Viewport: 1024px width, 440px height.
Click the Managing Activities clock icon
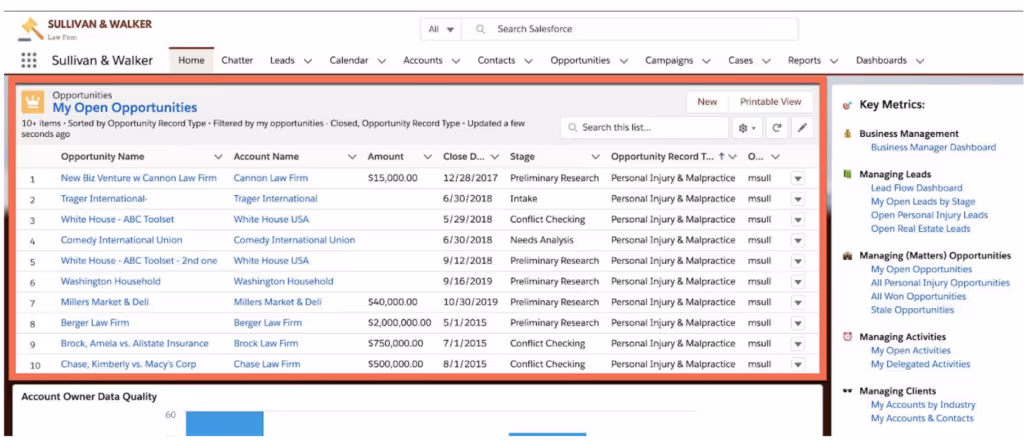point(848,337)
